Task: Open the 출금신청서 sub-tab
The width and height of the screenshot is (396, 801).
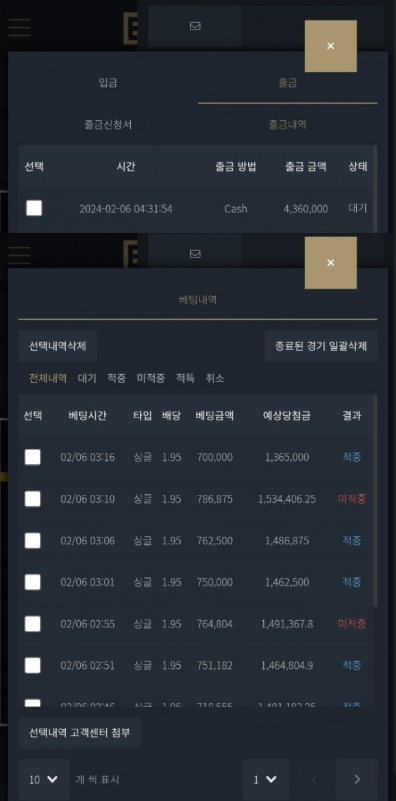Action: click(x=108, y=124)
